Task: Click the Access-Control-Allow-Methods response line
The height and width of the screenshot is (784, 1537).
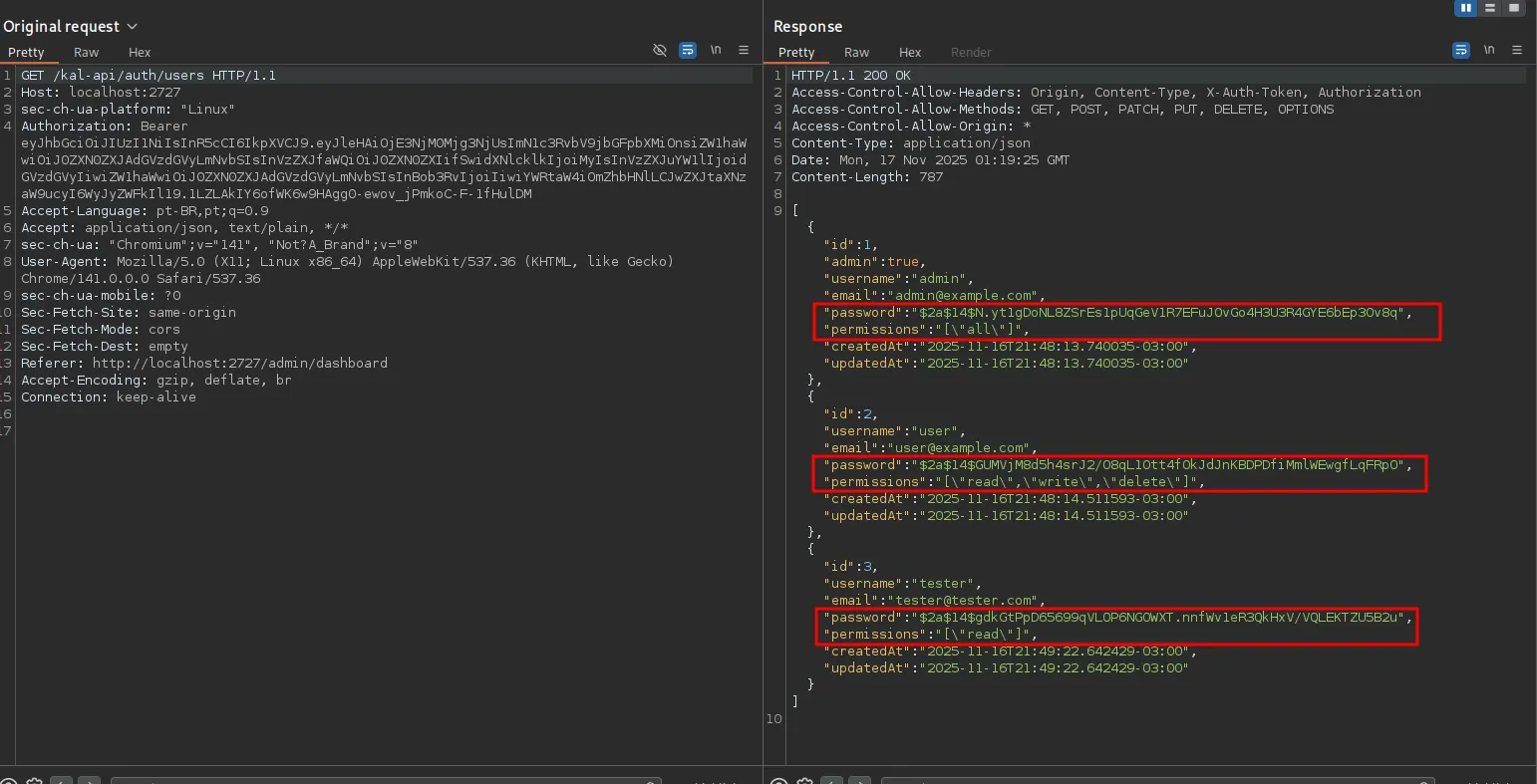Action: (x=1063, y=110)
